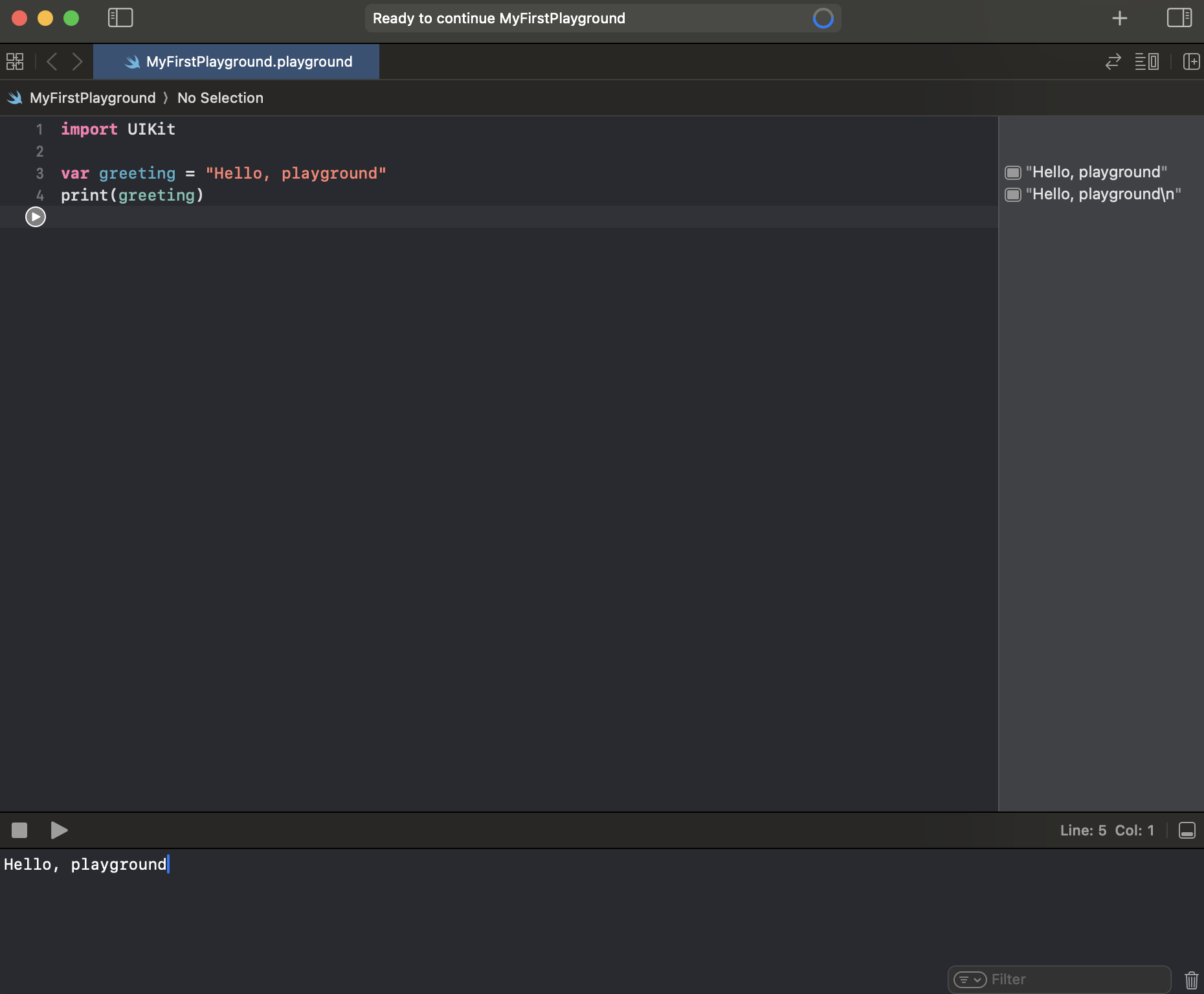The width and height of the screenshot is (1204, 994).
Task: Open the code review comparison view
Action: [x=1148, y=61]
